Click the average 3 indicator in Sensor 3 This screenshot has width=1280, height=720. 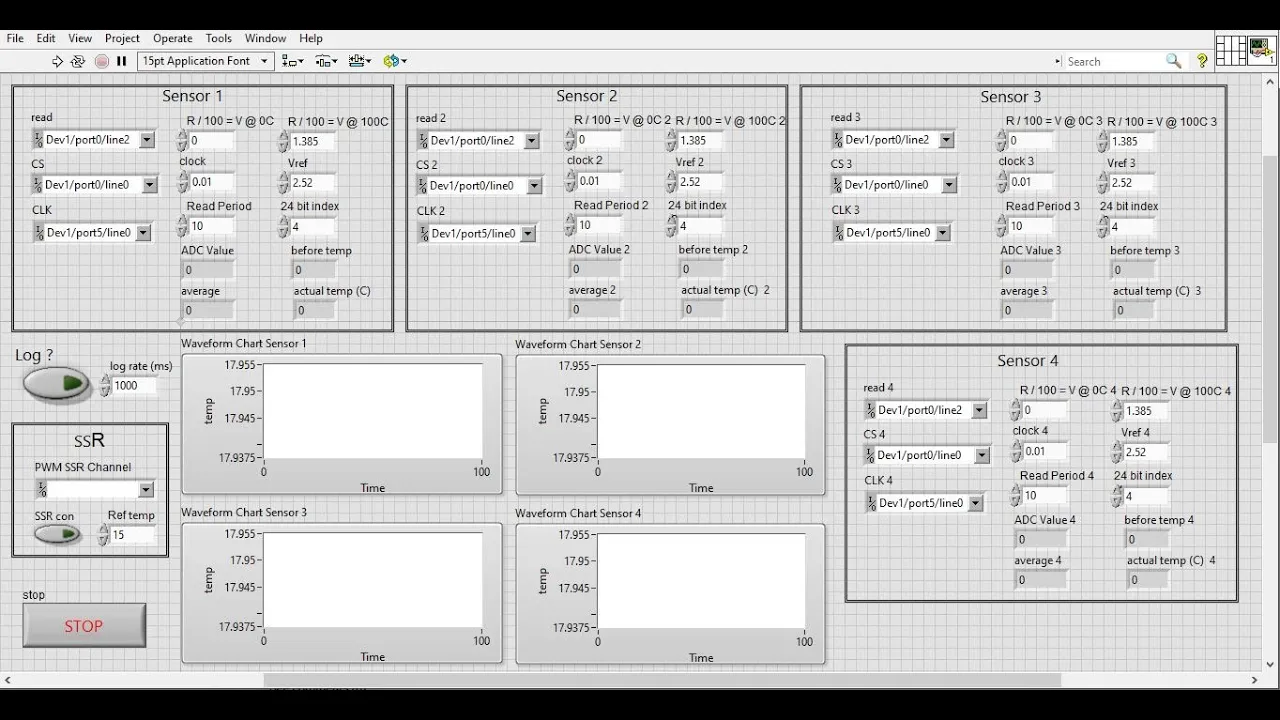[x=1027, y=310]
